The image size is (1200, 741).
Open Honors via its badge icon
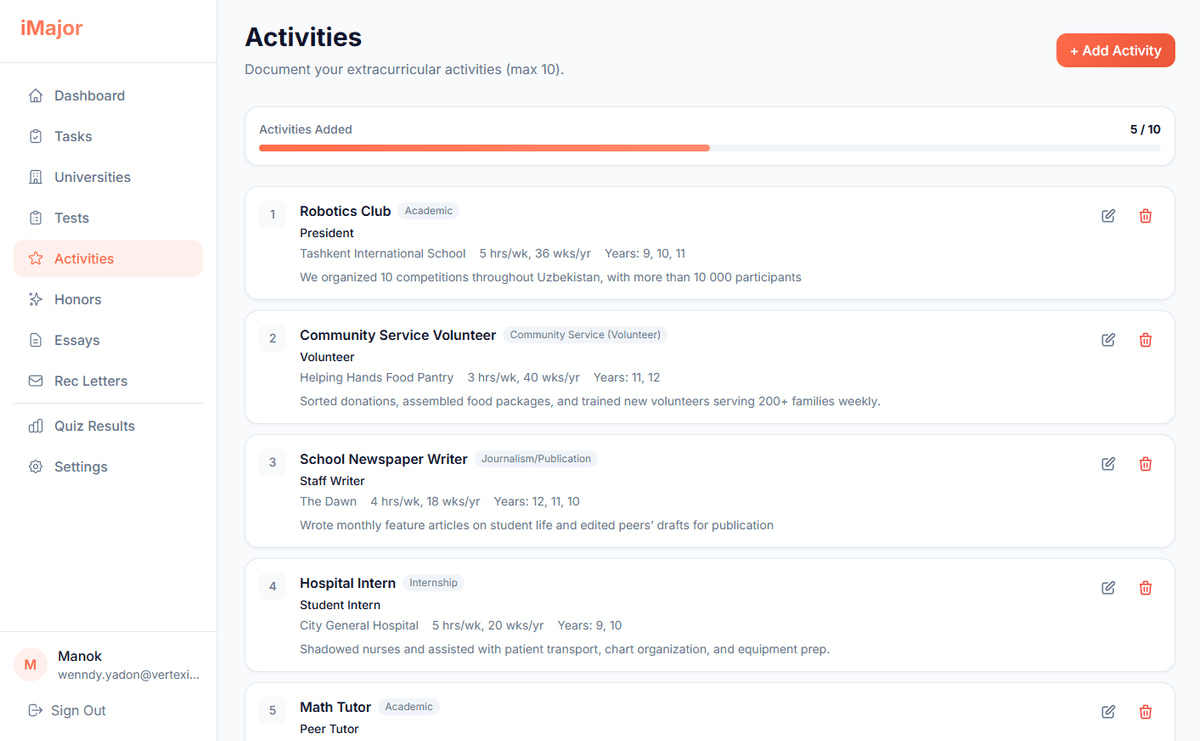click(x=33, y=299)
